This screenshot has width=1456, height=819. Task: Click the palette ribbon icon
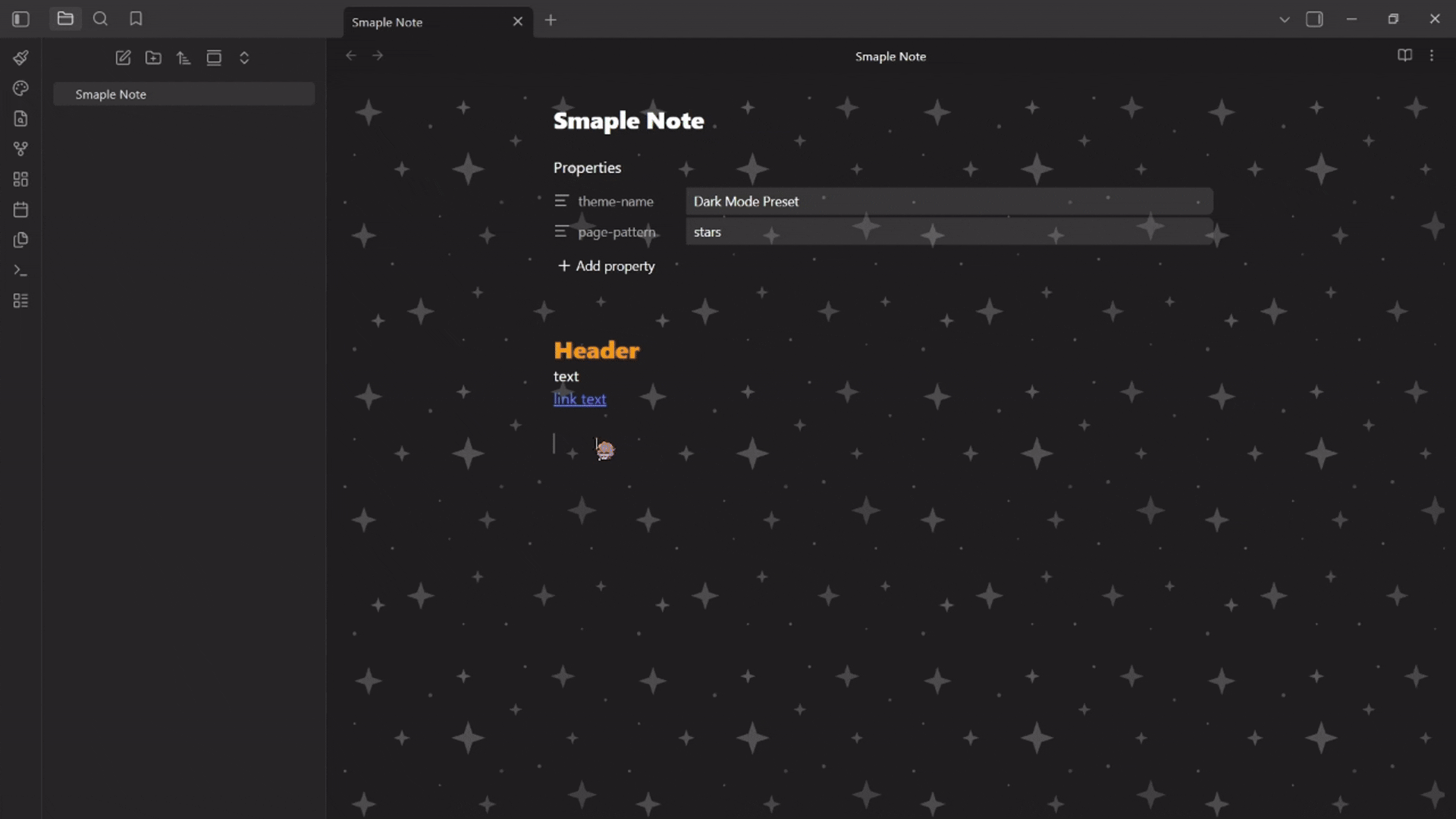click(x=20, y=88)
